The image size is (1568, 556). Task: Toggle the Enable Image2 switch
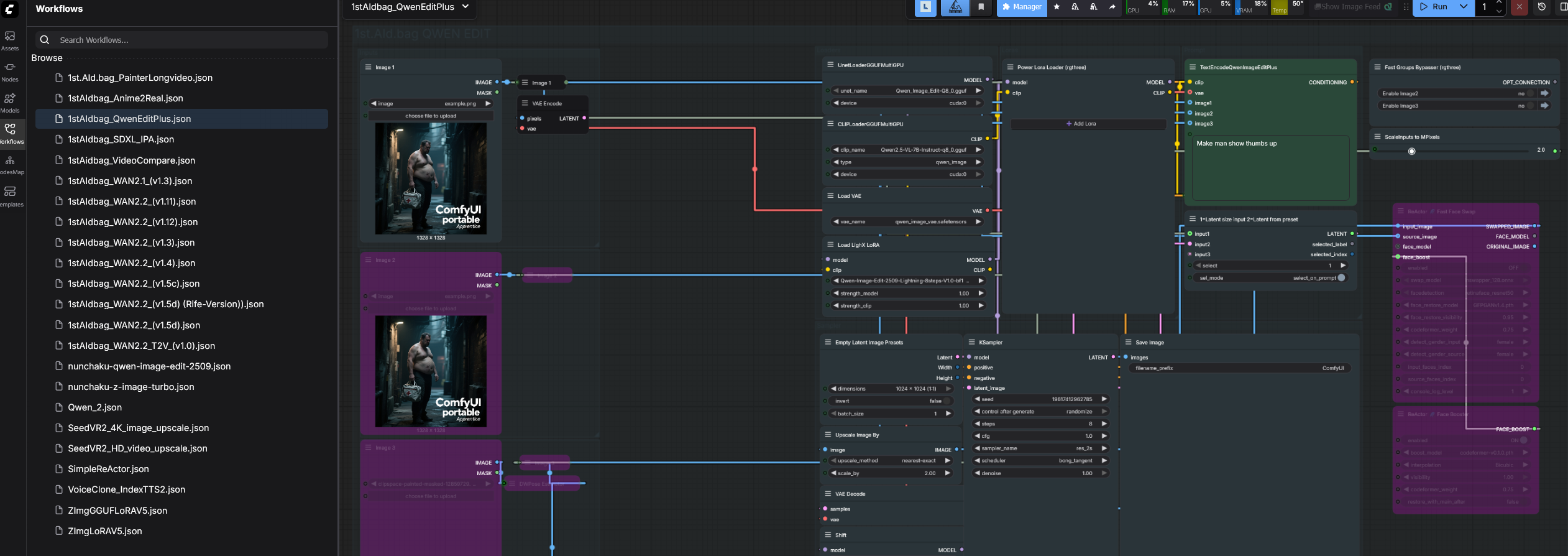[1530, 93]
